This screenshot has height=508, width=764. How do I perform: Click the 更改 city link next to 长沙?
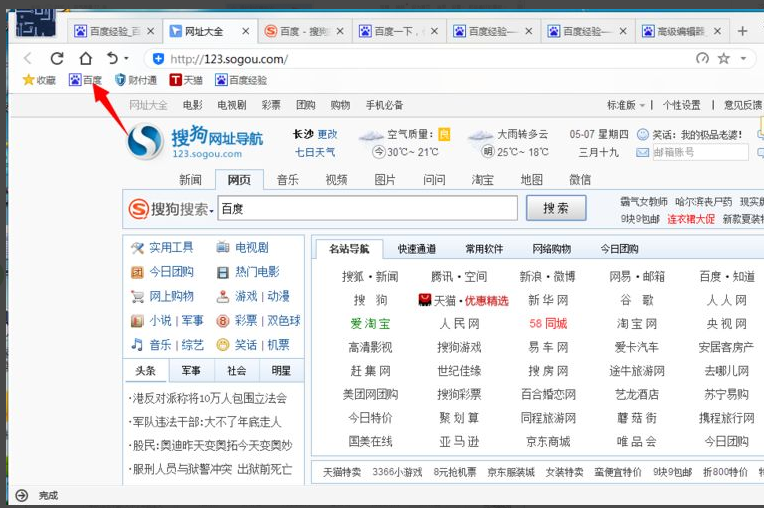(x=327, y=134)
